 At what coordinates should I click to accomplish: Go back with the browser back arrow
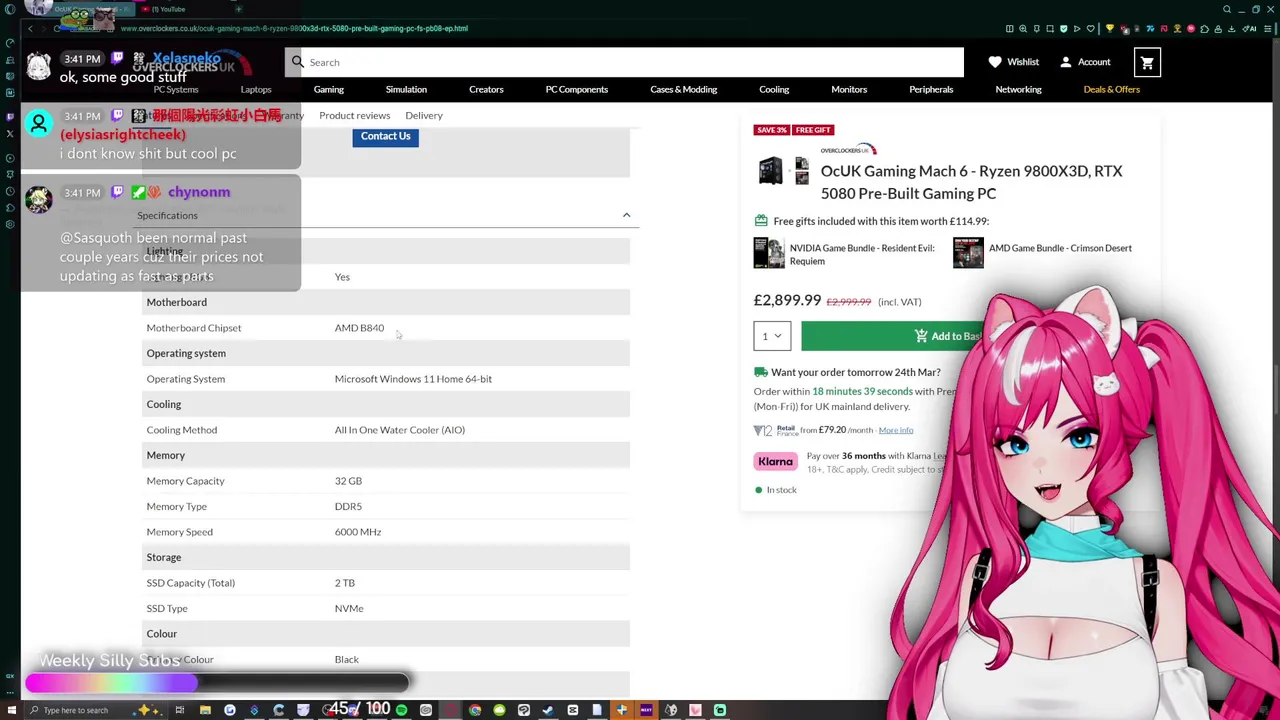30,28
